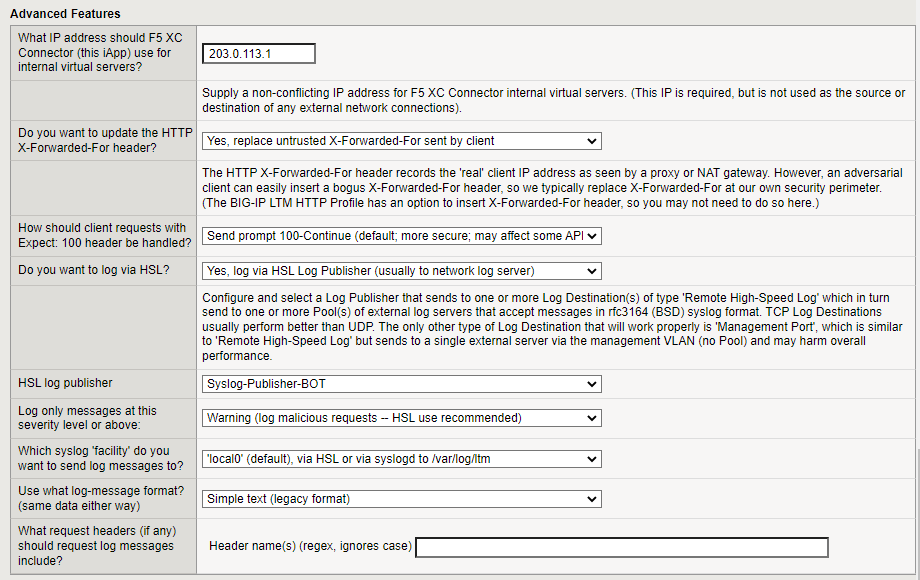Click the arrow on the Warning severity selector
Screen dimensions: 920x580
click(x=594, y=418)
